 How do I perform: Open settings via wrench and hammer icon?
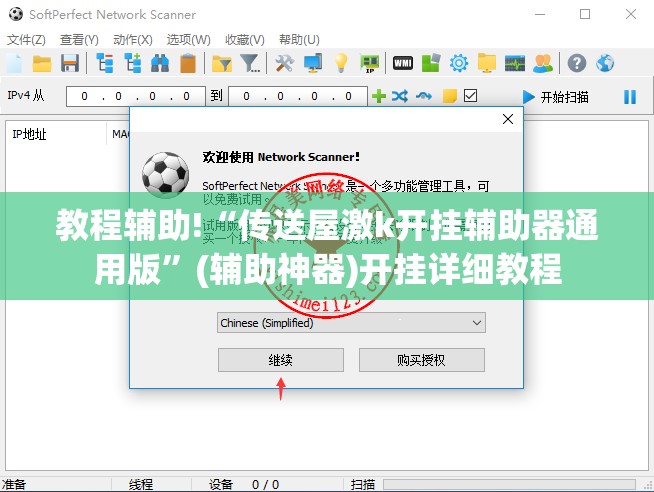(x=284, y=63)
